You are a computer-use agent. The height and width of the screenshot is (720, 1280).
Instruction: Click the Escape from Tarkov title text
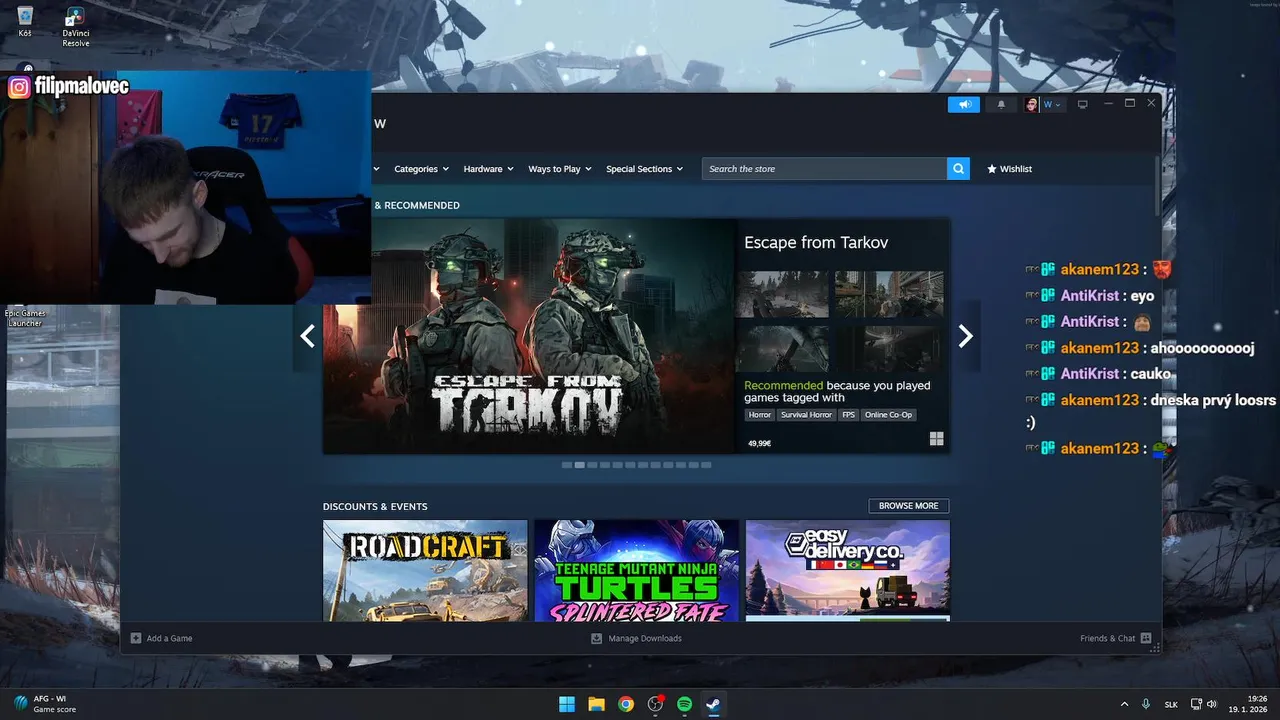pos(816,242)
